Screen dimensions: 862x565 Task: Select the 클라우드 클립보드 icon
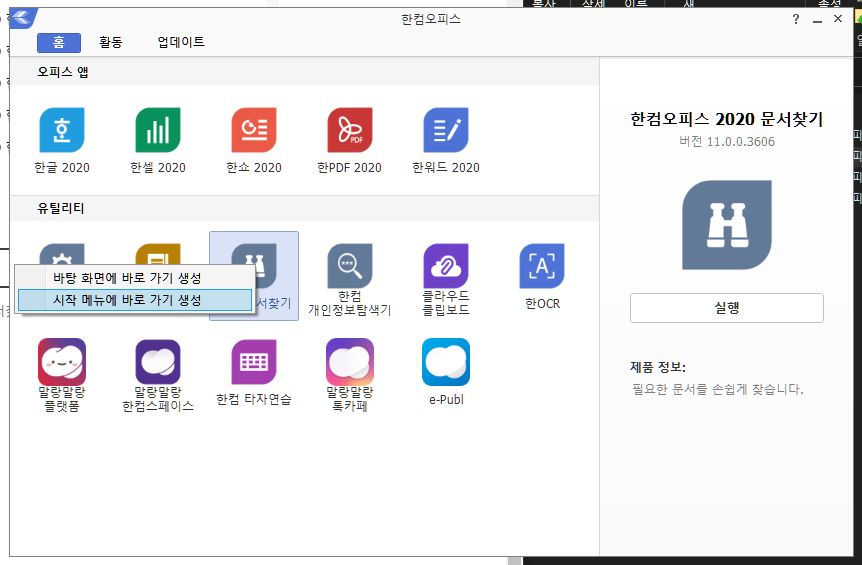click(446, 266)
